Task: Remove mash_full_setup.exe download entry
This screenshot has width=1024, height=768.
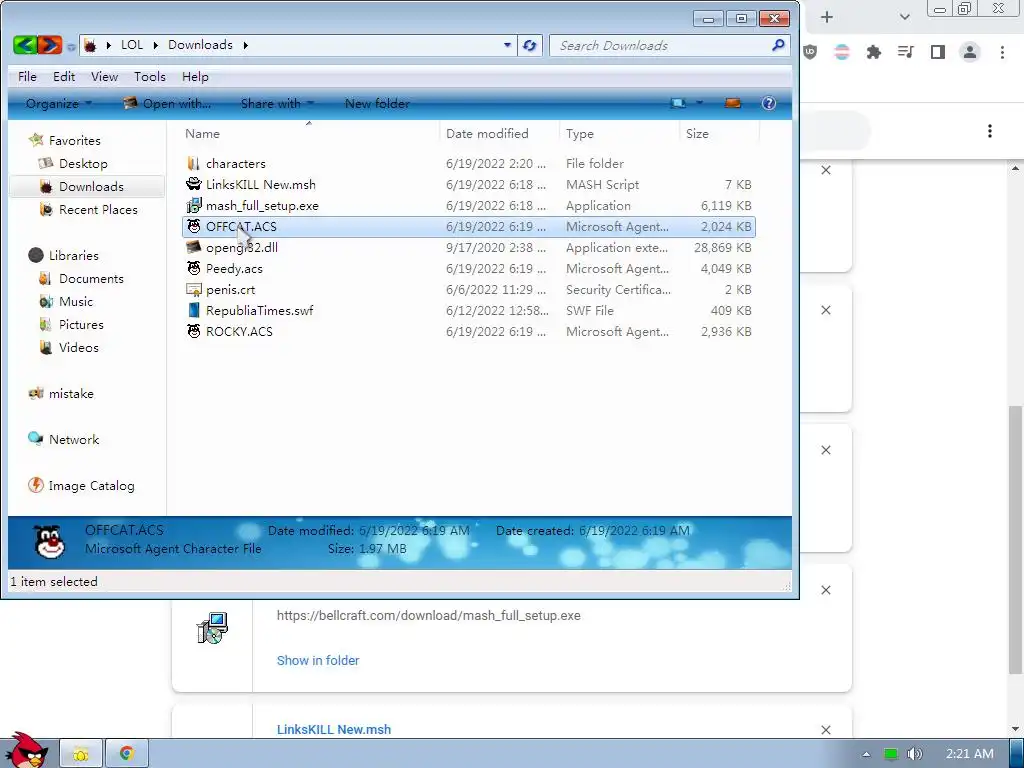Action: [826, 590]
